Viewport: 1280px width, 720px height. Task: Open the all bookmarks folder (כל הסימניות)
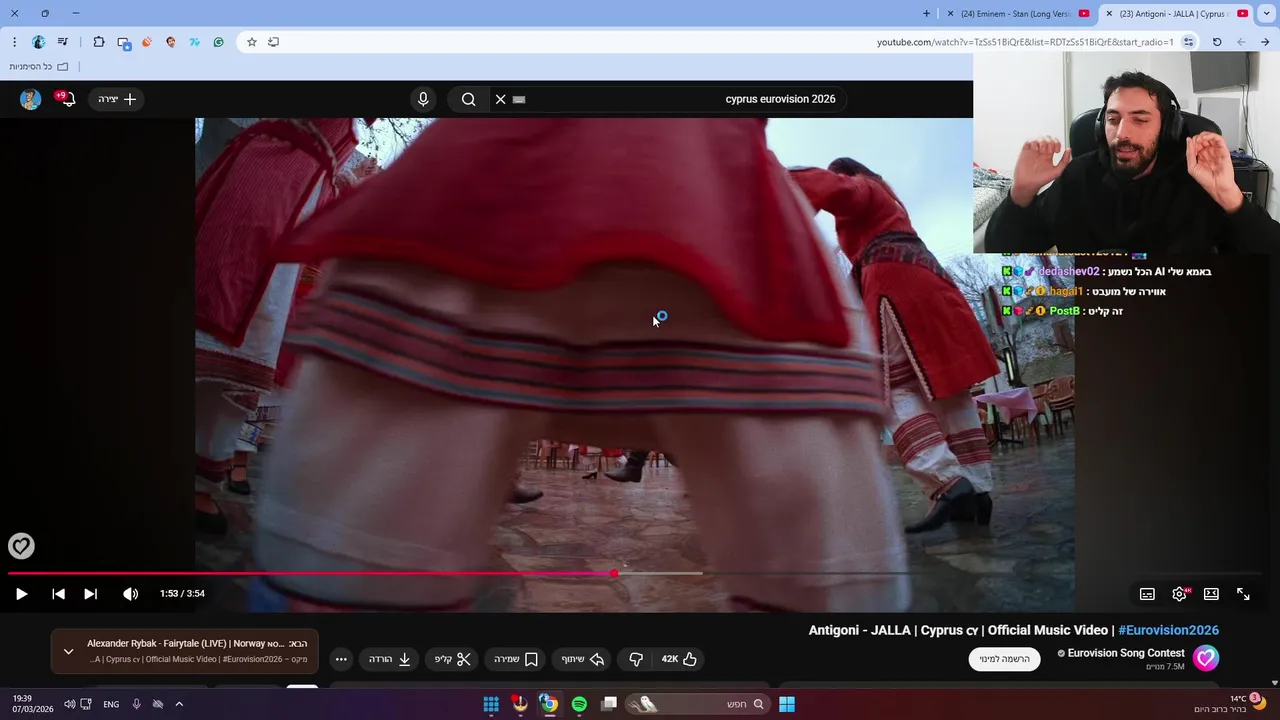coord(39,67)
